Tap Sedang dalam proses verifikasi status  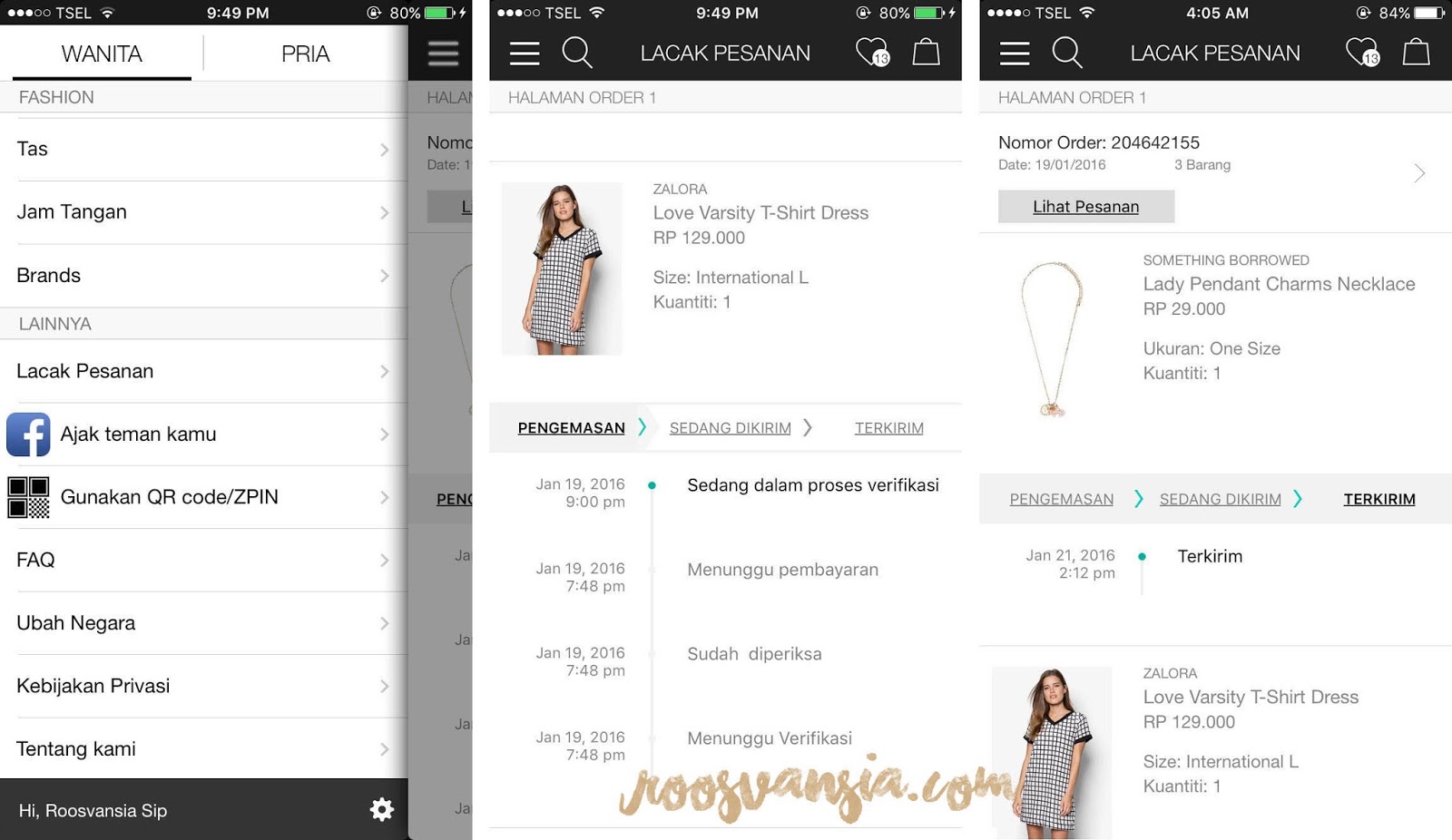[813, 485]
